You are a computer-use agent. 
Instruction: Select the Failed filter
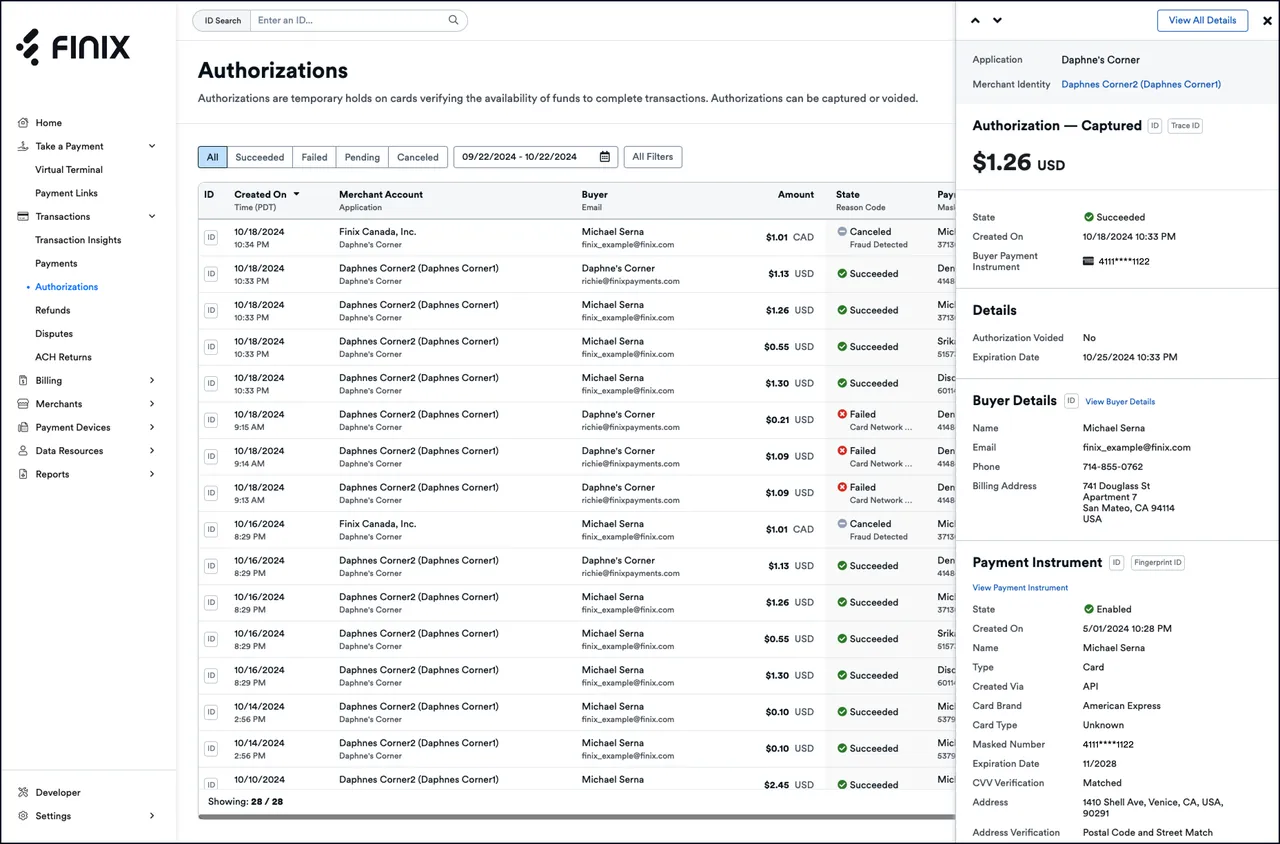(314, 157)
